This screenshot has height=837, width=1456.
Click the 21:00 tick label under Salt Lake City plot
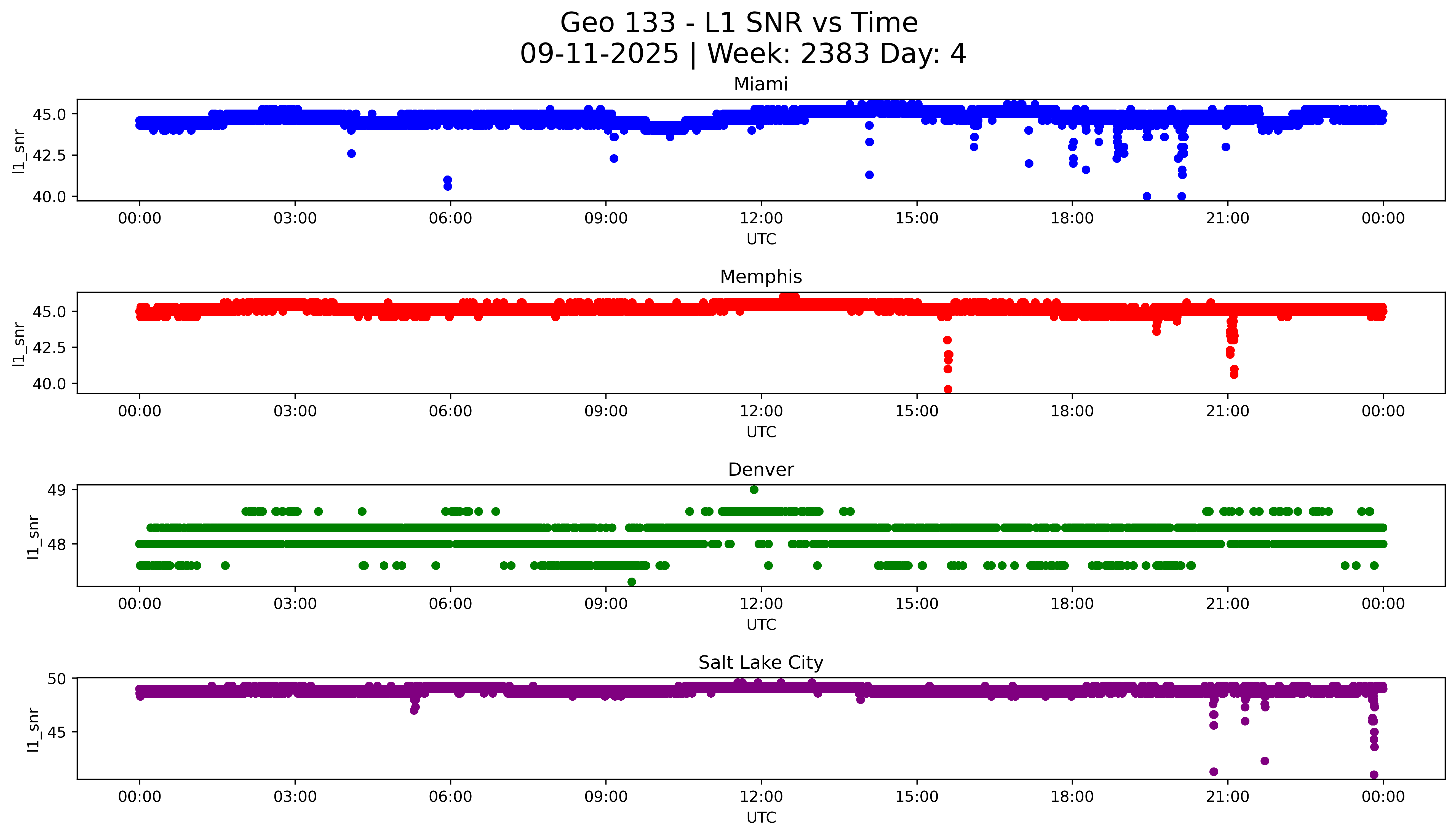(1227, 797)
